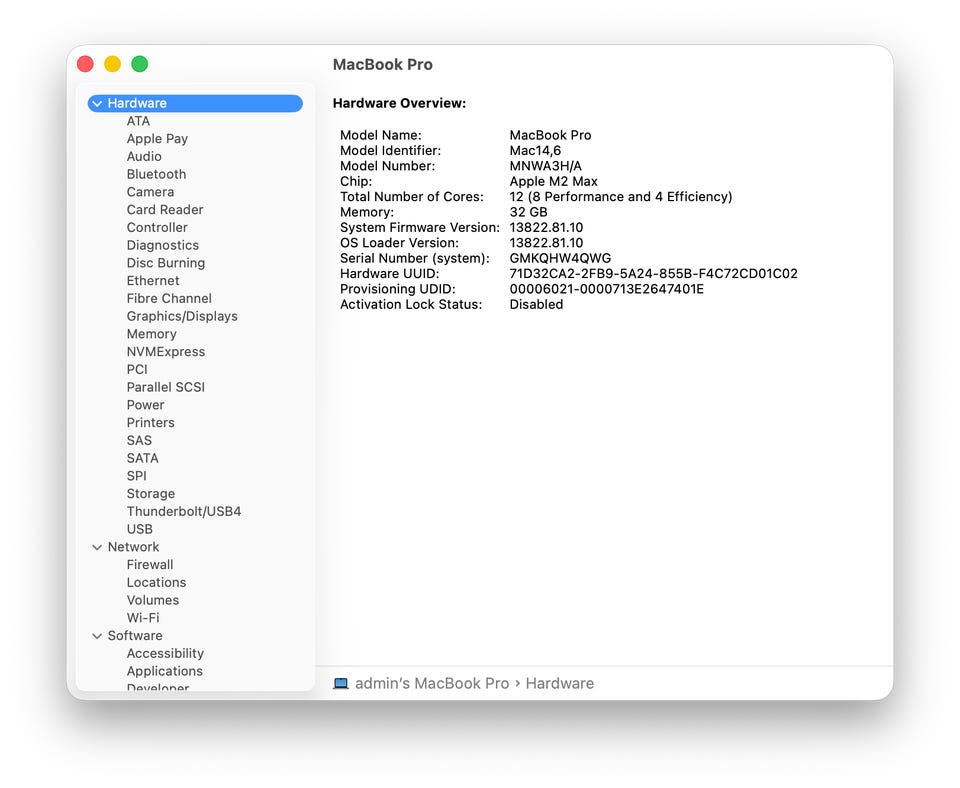This screenshot has height=788, width=960.
Task: Select the Memory sidebar item
Action: [151, 334]
